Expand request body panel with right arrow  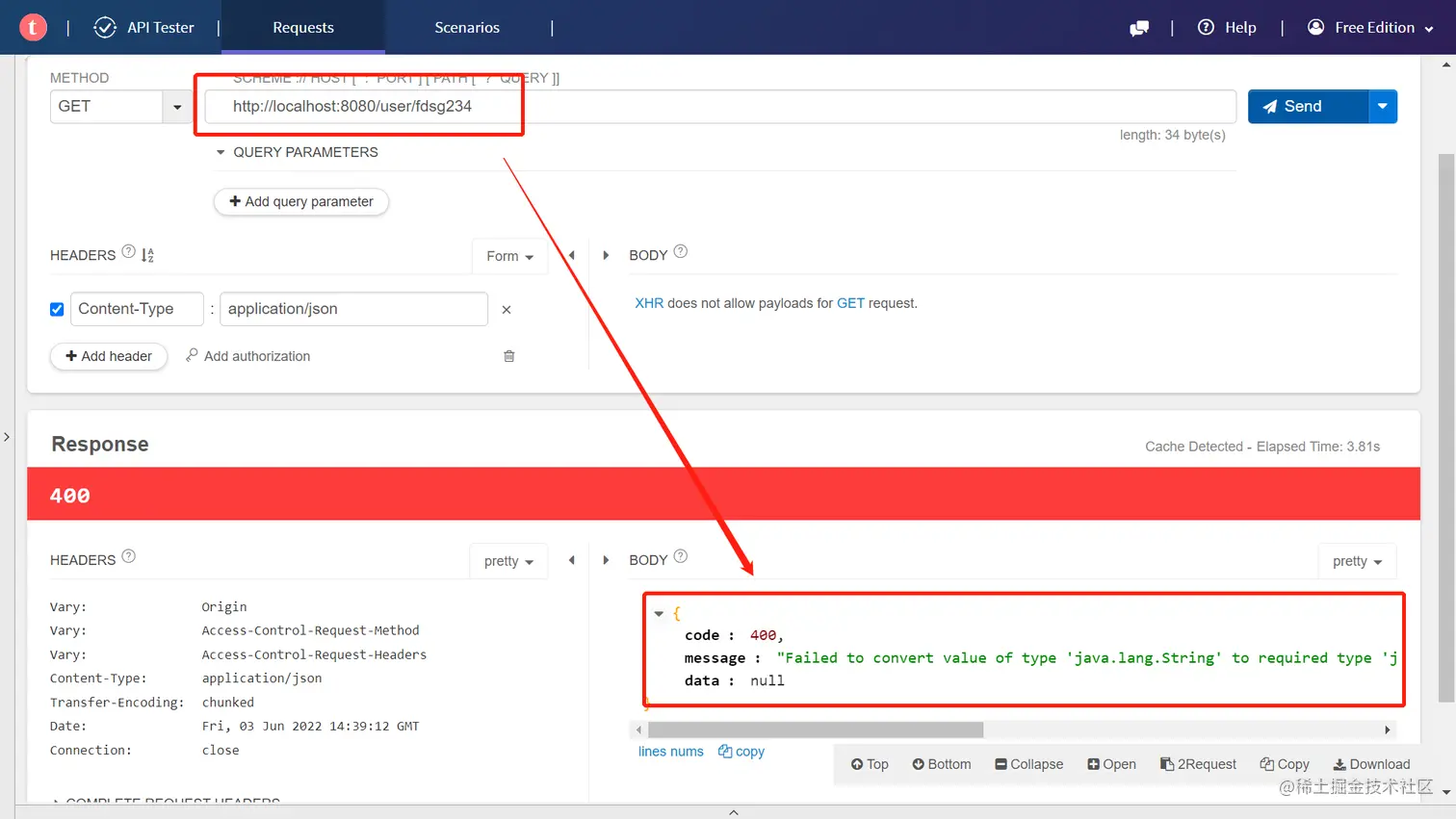[606, 255]
